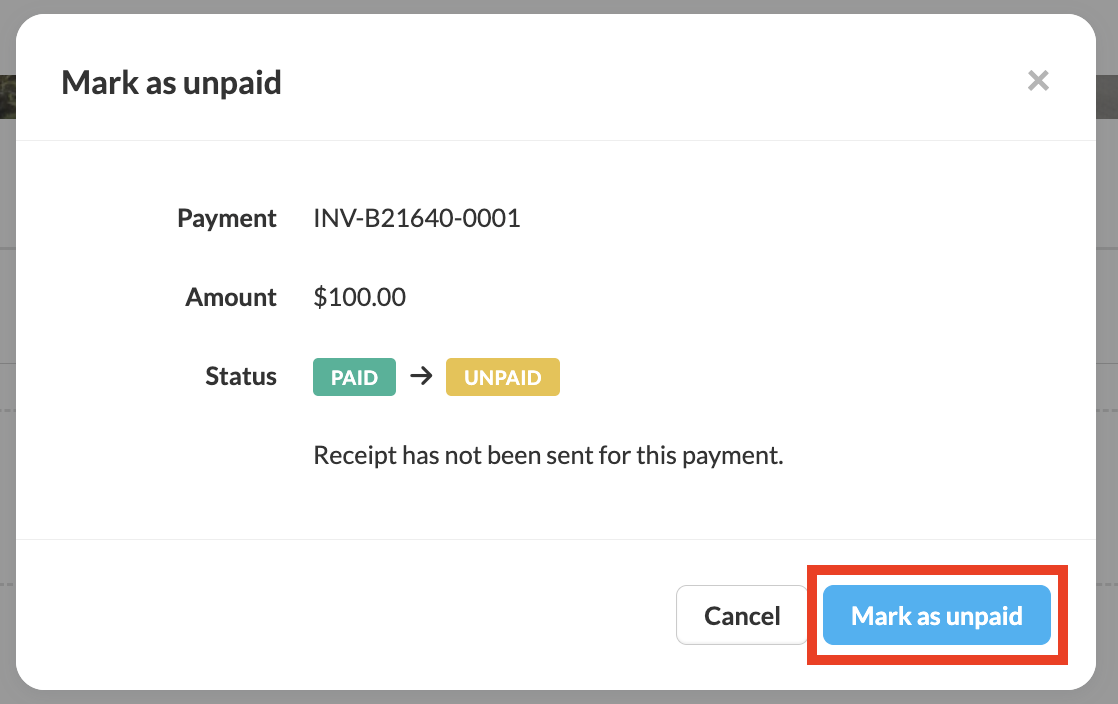This screenshot has width=1118, height=704.
Task: Click empty body space below the receipt message
Action: coord(548,505)
